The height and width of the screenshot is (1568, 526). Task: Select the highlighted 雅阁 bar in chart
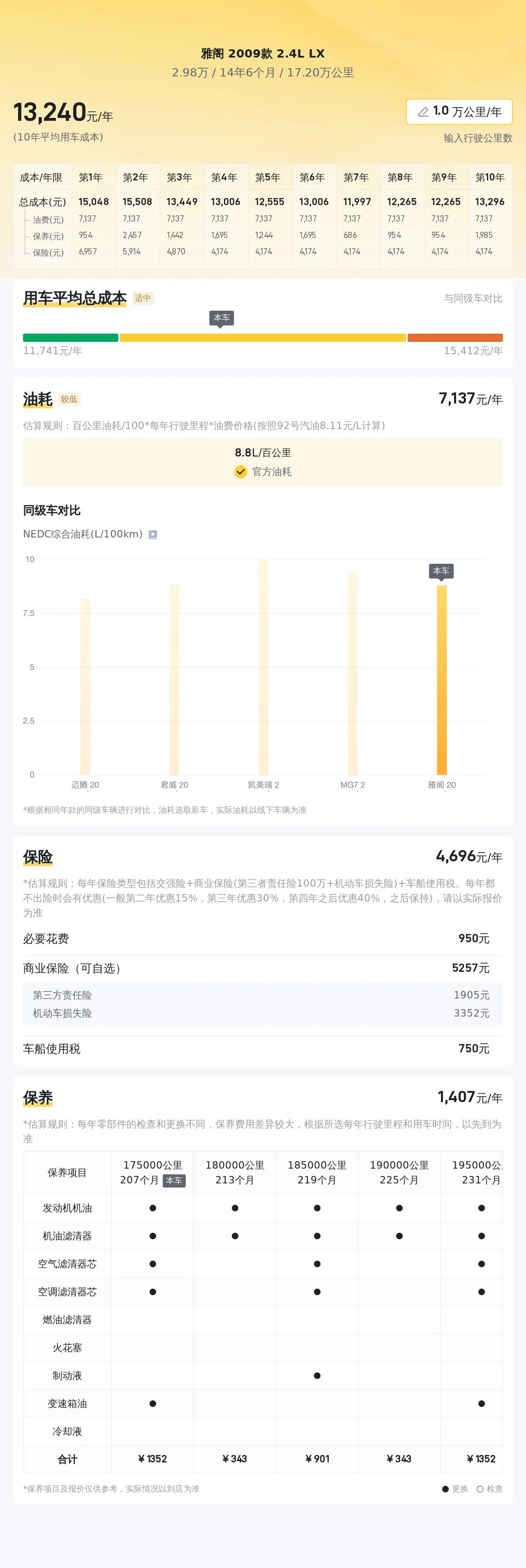point(442,680)
